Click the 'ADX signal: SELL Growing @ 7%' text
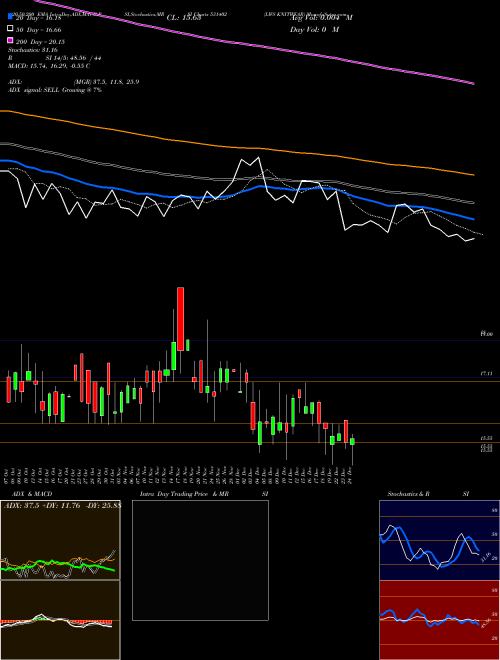The height and width of the screenshot is (660, 500). (x=55, y=90)
